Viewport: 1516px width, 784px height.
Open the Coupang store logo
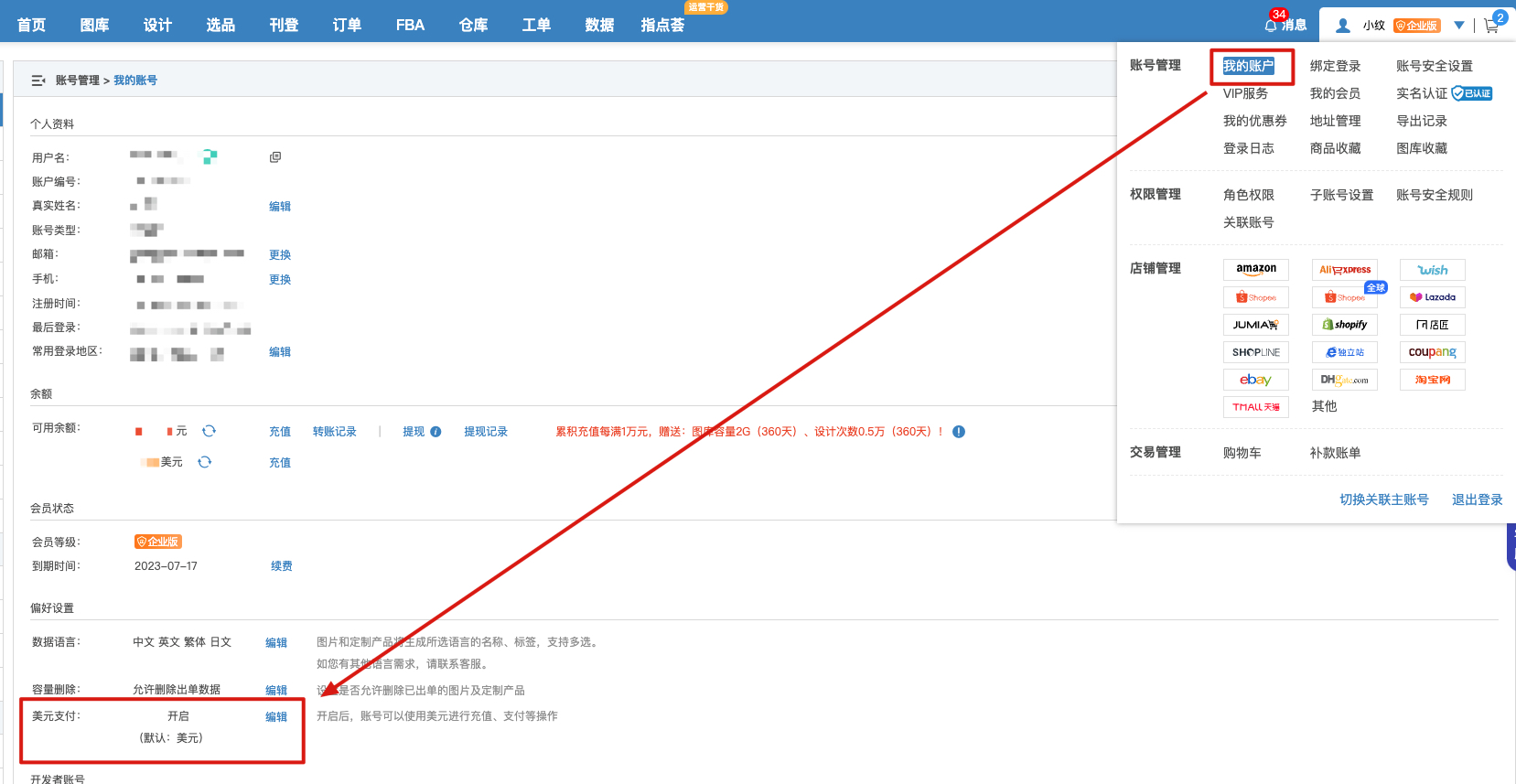[x=1433, y=352]
